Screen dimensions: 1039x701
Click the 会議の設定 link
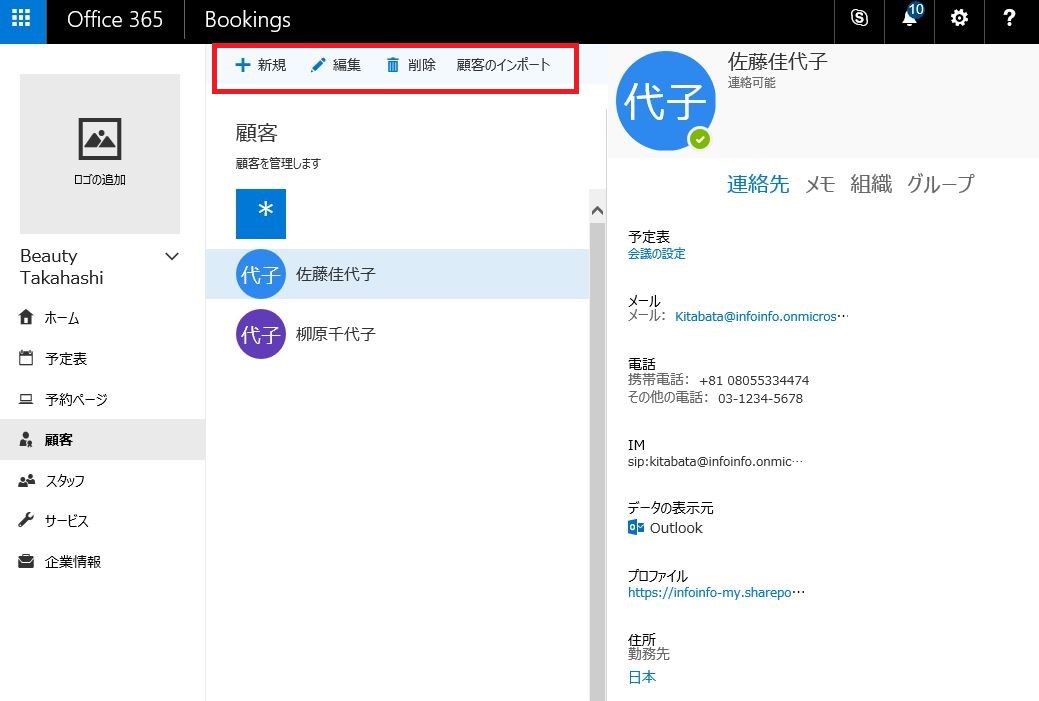pos(656,254)
